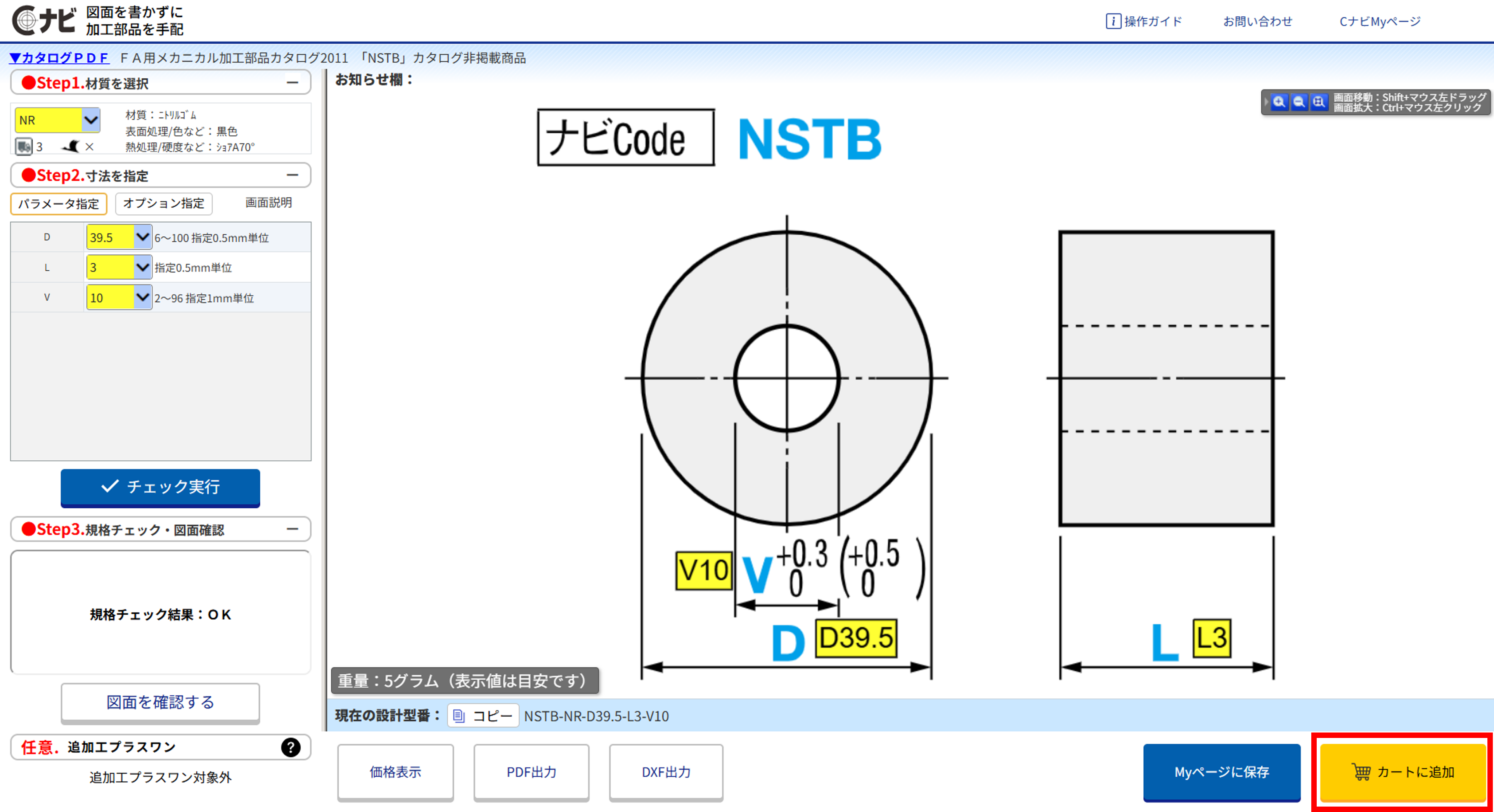Click the info icon beside 操作ガイド
This screenshot has height=812, width=1494.
1113,21
